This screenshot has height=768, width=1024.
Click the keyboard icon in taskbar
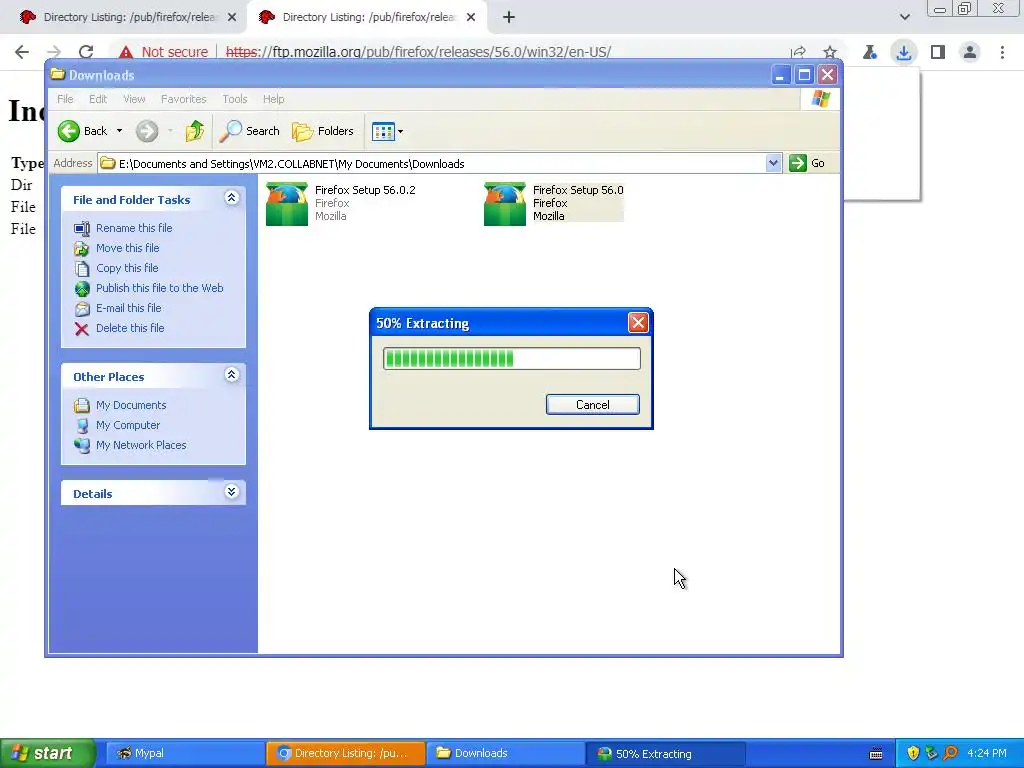click(876, 754)
